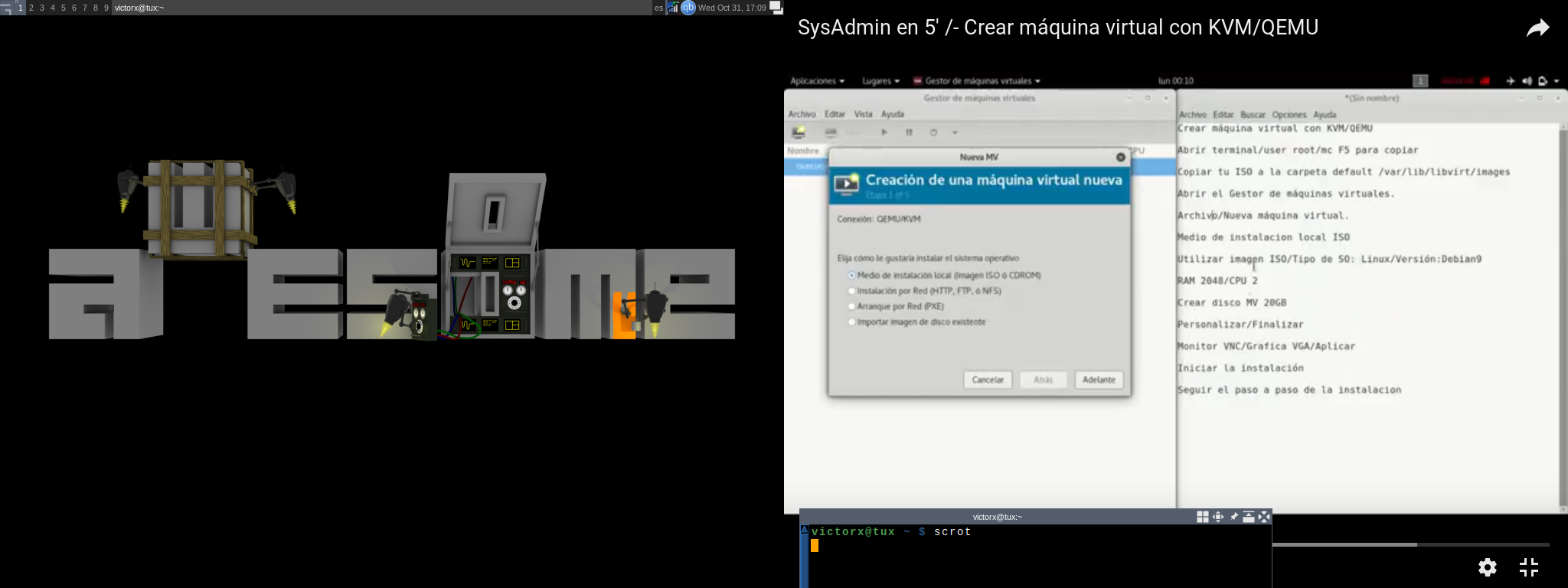Screen dimensions: 1568x588
Task: Click the line 'Crear disco MV 20GB'
Action: click(1232, 303)
